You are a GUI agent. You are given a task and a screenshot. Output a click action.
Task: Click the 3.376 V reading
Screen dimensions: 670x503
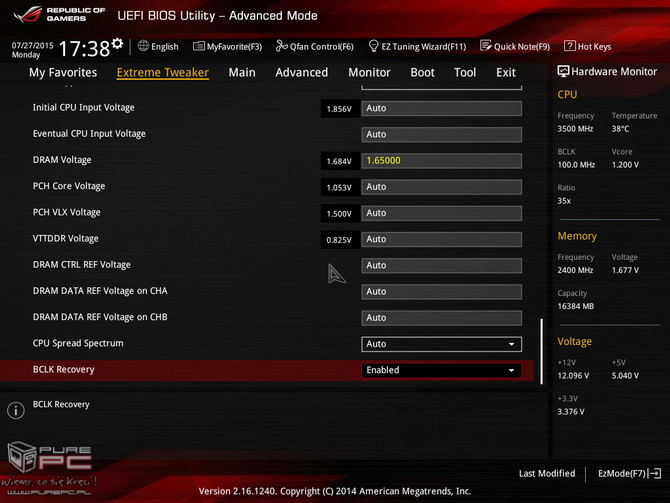click(x=571, y=412)
